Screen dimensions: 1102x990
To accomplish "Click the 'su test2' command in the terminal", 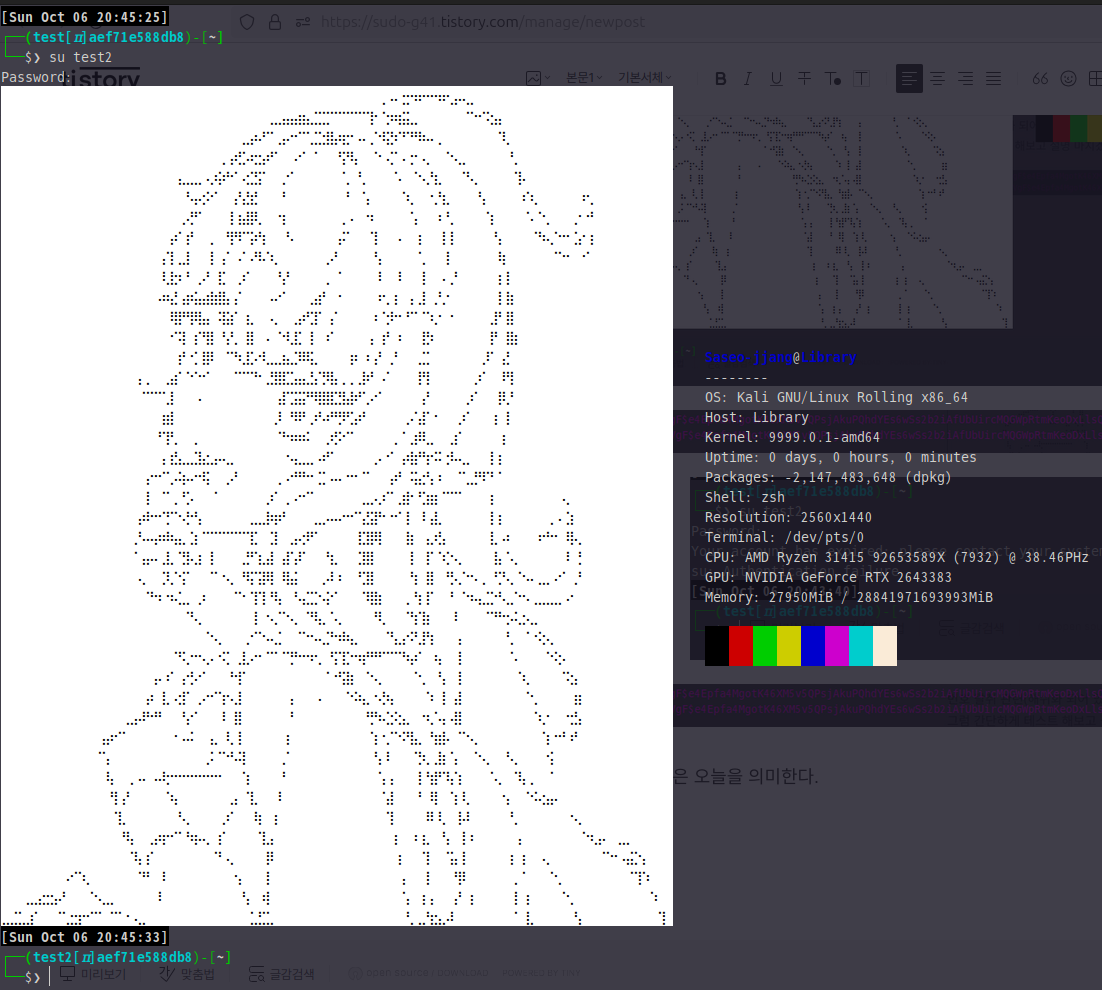I will [81, 57].
